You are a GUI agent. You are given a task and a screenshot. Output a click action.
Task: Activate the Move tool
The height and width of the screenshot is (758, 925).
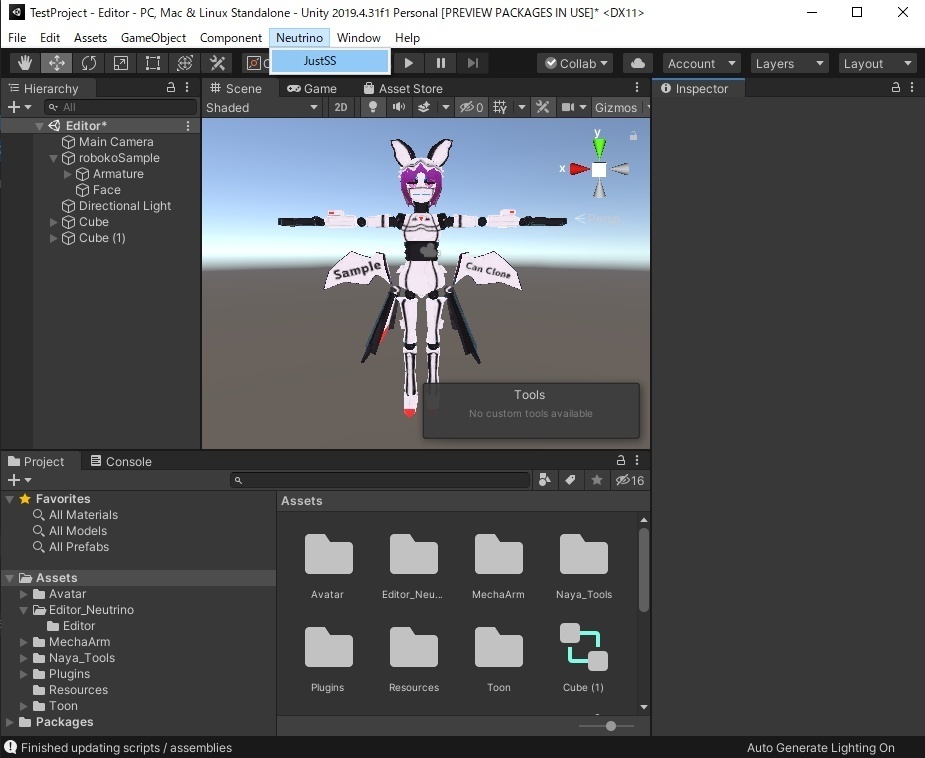(56, 62)
